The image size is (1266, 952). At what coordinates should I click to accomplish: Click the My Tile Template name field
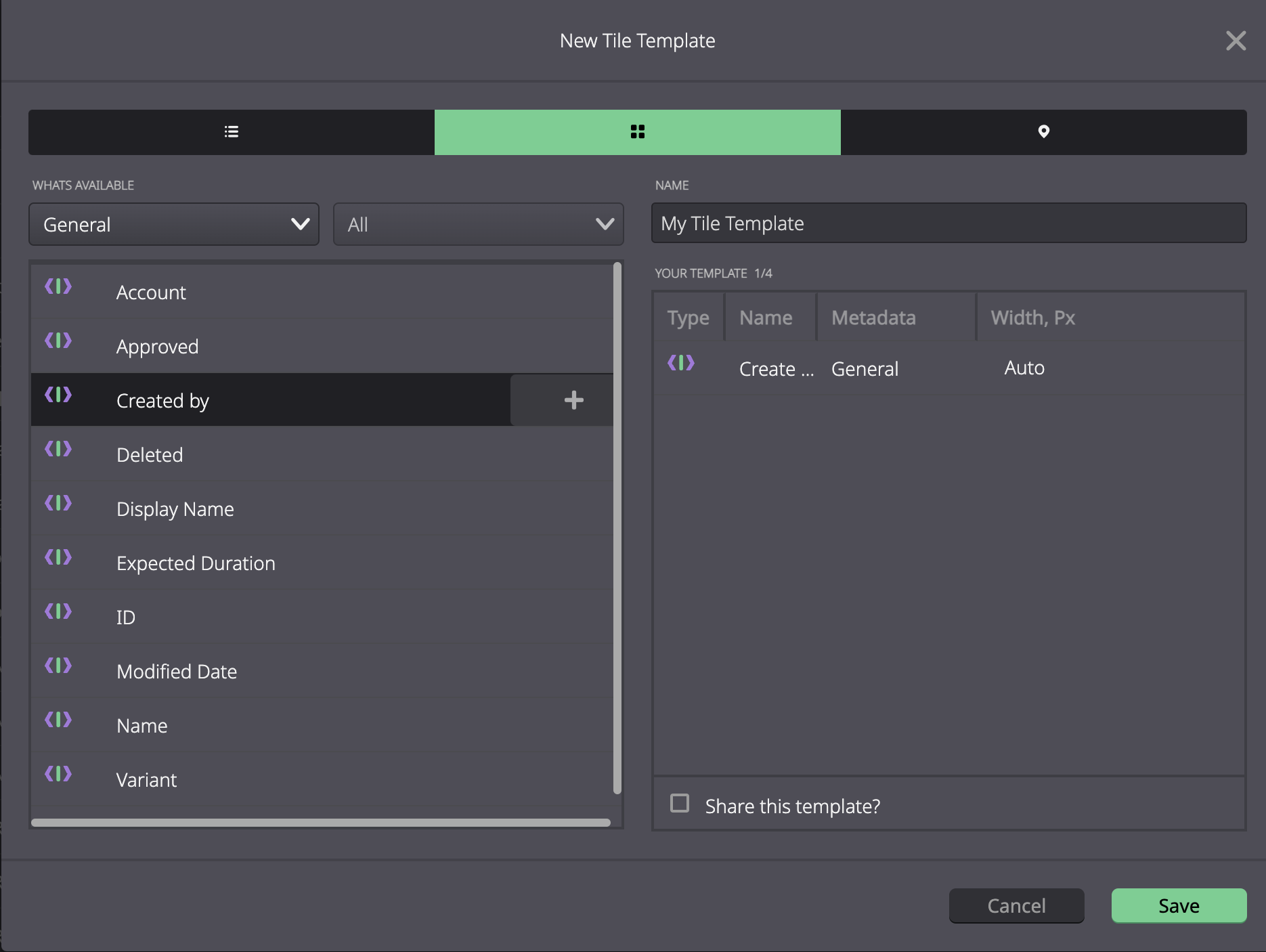949,223
